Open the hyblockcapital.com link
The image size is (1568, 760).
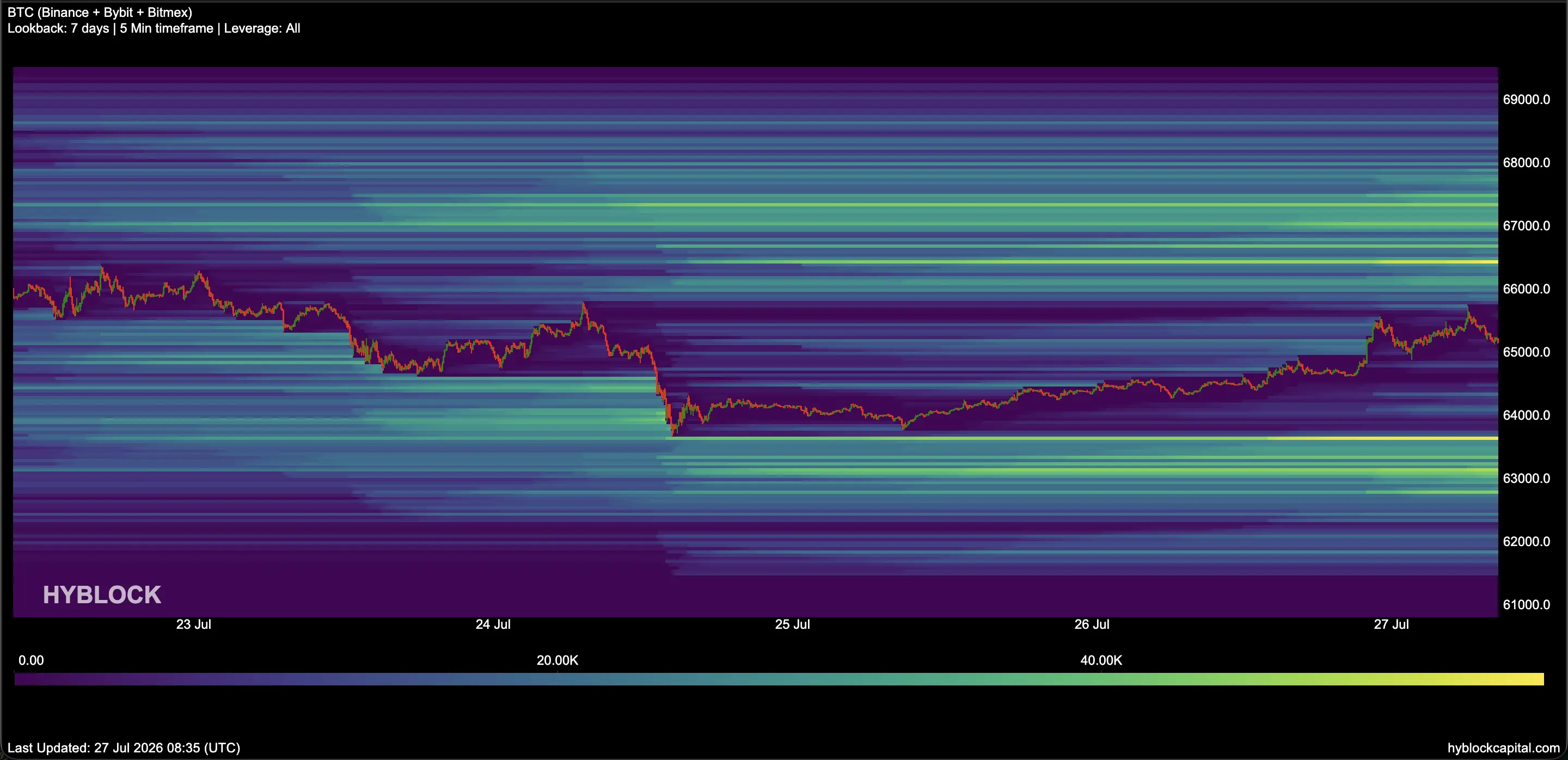1503,749
